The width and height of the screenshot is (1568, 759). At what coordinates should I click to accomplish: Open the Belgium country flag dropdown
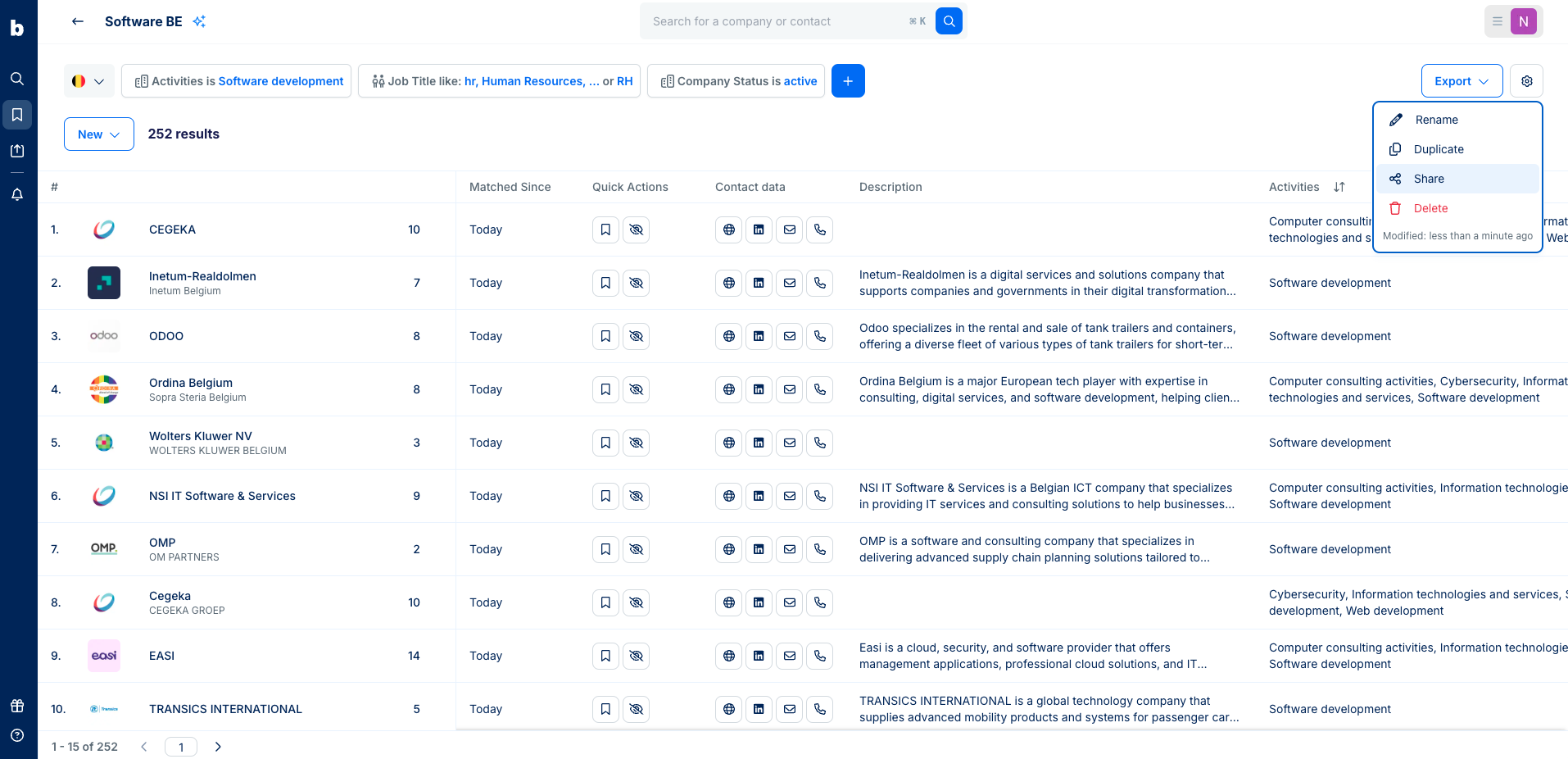coord(89,81)
